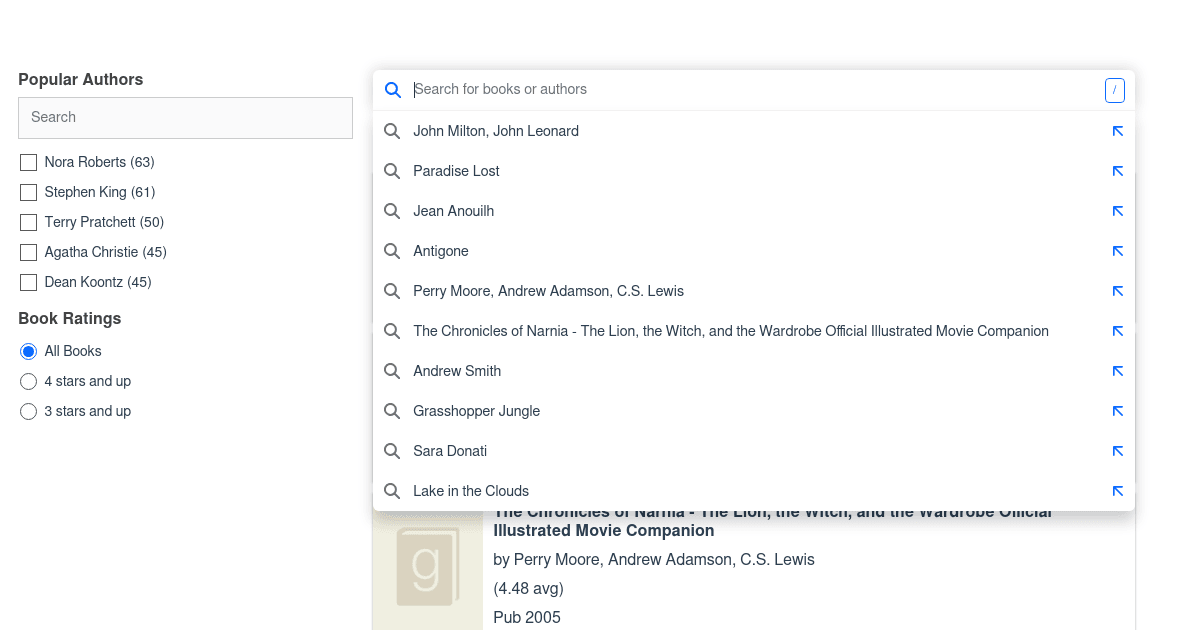Click the fill arrow beside "John Milton, John Leonard"
1200x630 pixels.
click(x=1117, y=131)
